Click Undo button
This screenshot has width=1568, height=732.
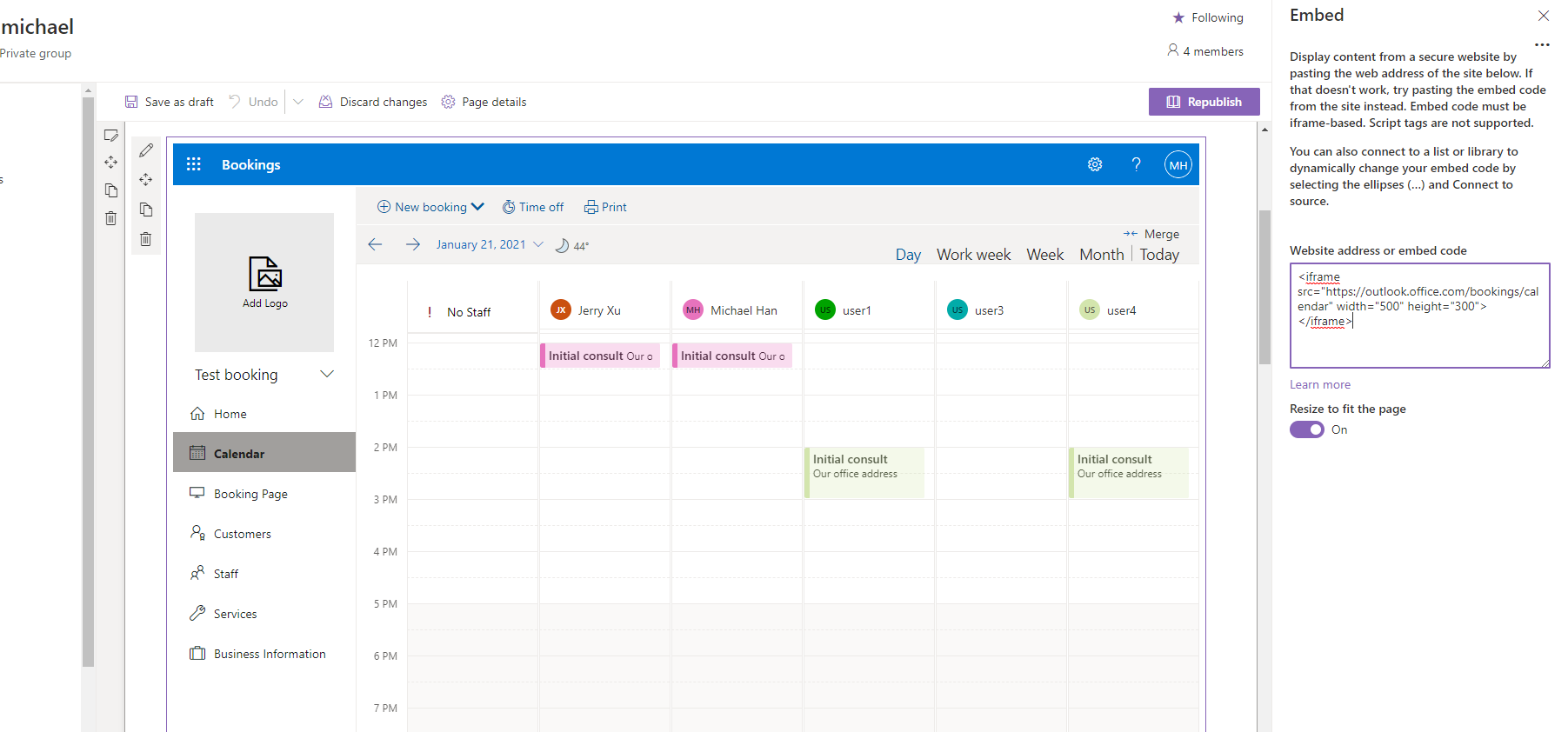pyautogui.click(x=254, y=102)
